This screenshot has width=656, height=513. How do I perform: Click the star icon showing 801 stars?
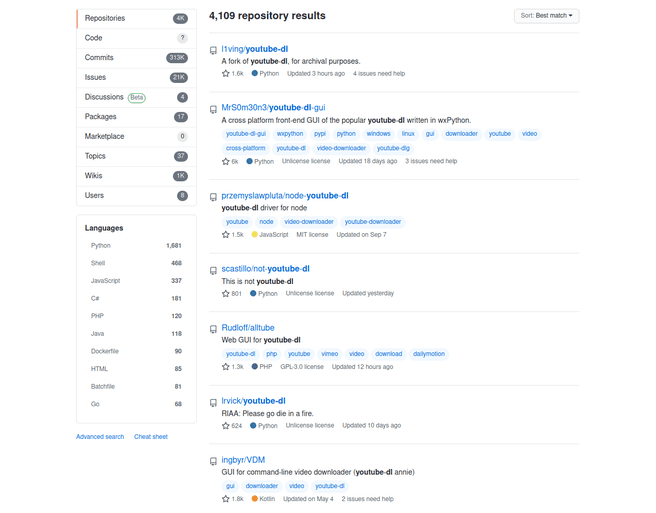click(x=226, y=294)
